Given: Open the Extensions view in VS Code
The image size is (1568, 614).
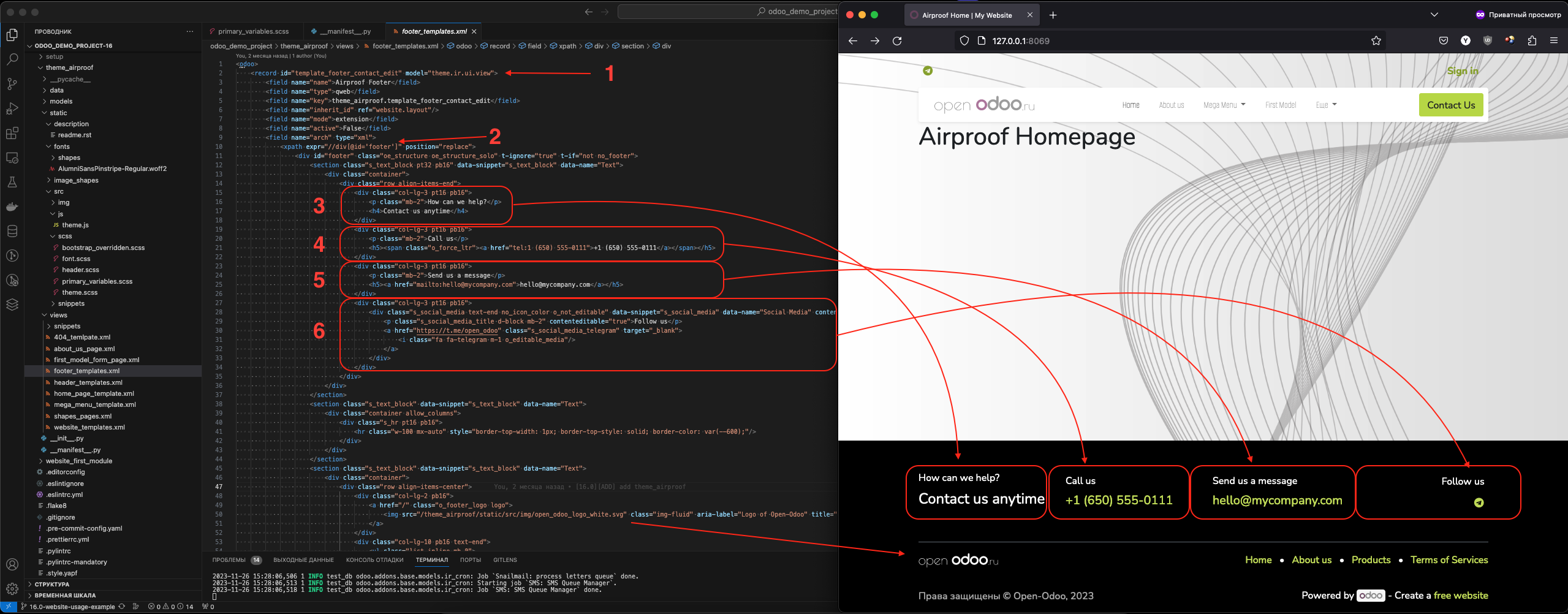Looking at the screenshot, I should pyautogui.click(x=12, y=133).
